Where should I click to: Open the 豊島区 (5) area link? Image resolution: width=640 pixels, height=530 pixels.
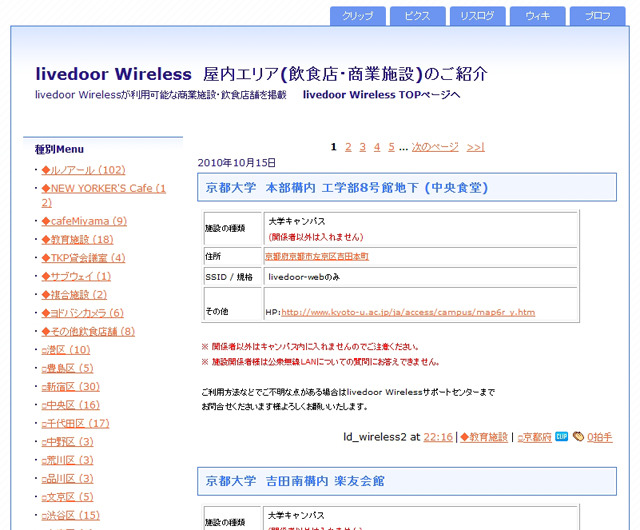pyautogui.click(x=67, y=368)
